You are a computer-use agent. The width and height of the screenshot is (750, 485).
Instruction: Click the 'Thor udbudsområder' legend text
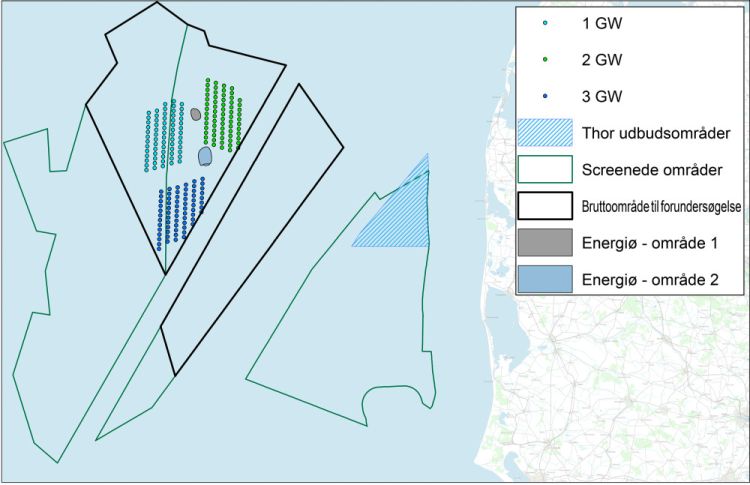(656, 133)
